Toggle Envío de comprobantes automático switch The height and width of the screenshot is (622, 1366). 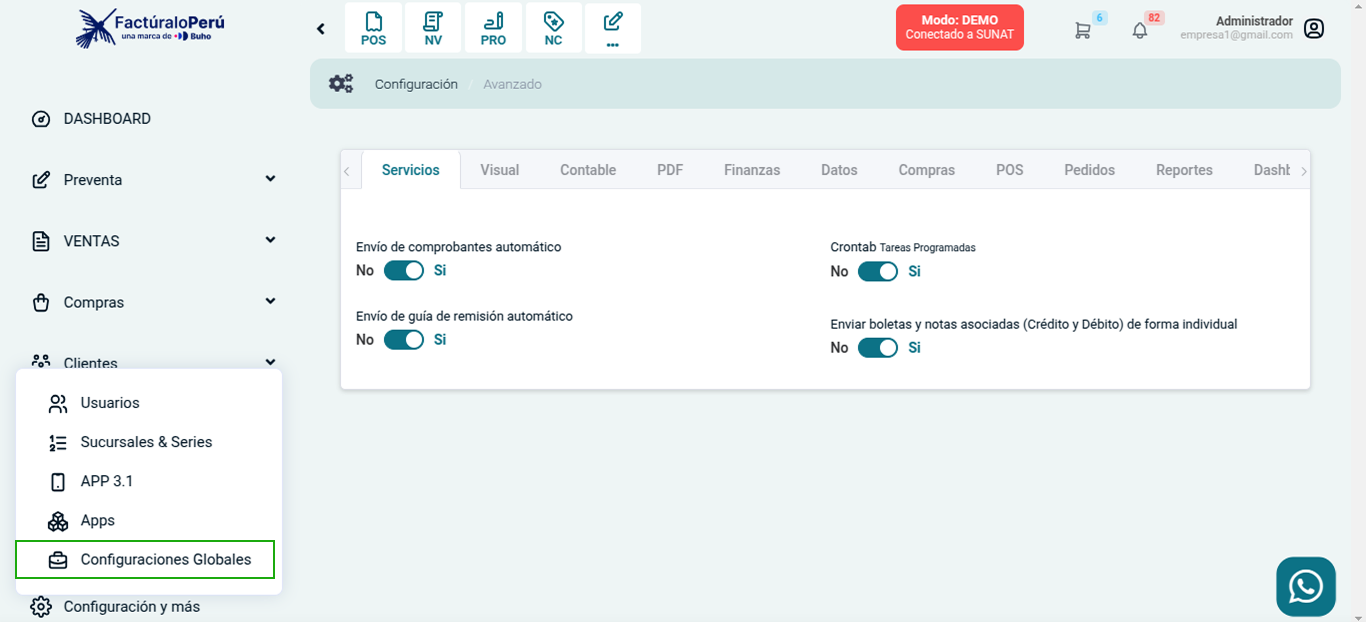coord(404,271)
